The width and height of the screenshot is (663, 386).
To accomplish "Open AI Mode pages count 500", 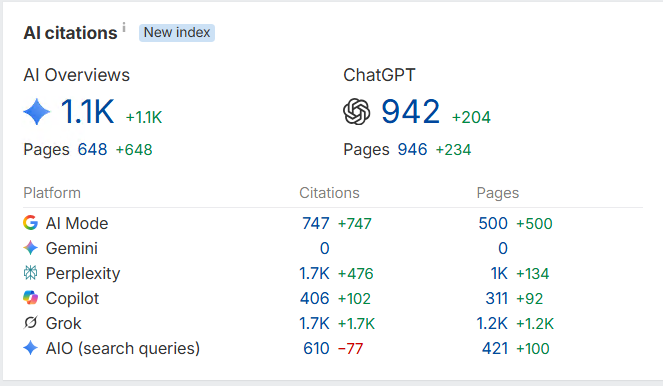I will coord(493,223).
